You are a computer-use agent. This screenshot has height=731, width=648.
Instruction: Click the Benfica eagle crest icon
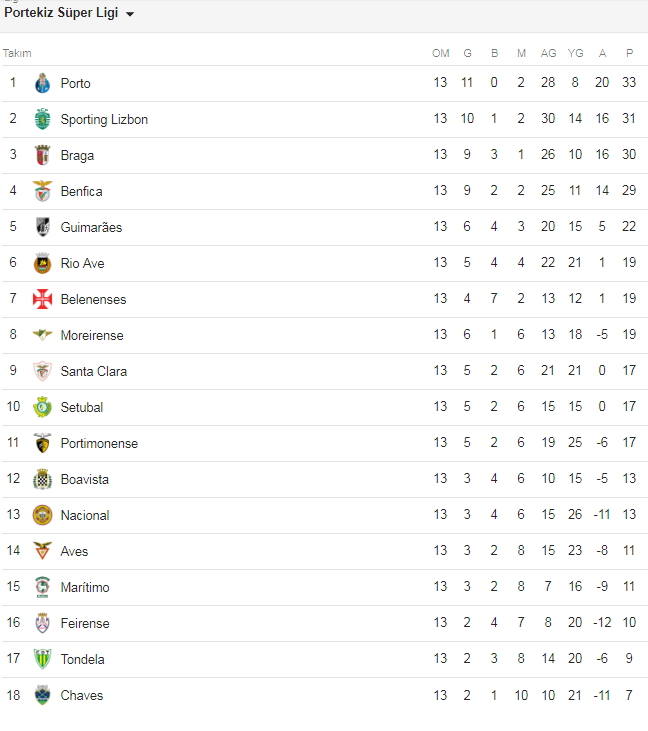(x=42, y=191)
